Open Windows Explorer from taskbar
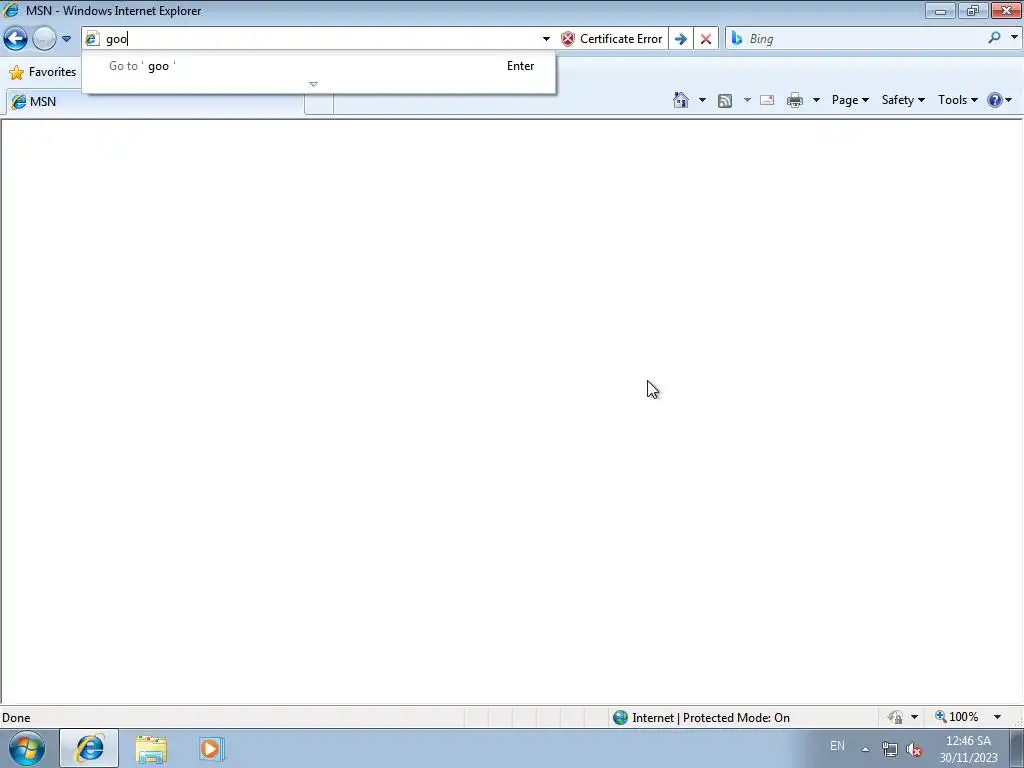Screen dimensions: 1024x768 pos(152,748)
